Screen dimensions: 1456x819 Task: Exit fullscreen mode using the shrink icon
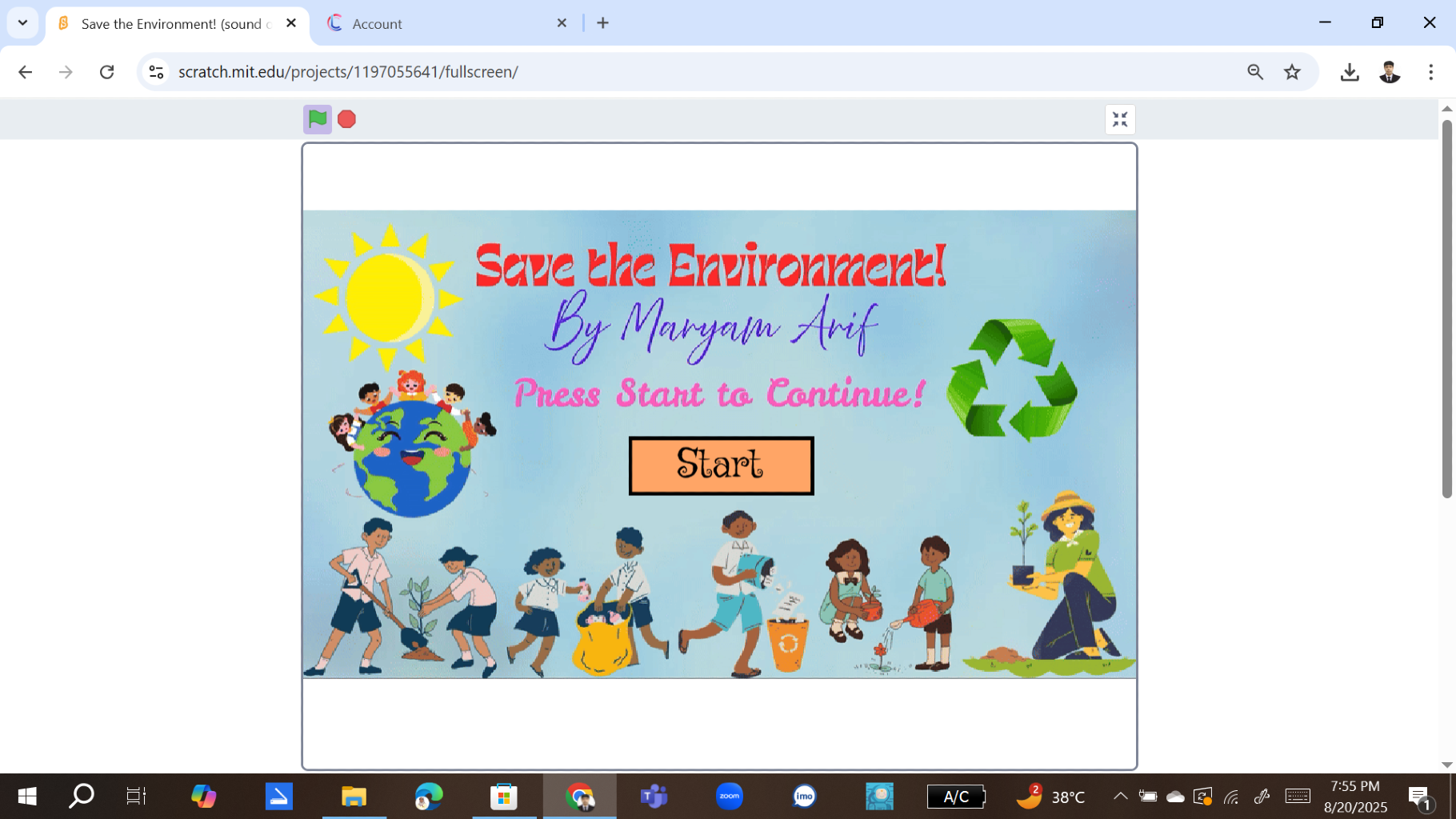(x=1120, y=120)
